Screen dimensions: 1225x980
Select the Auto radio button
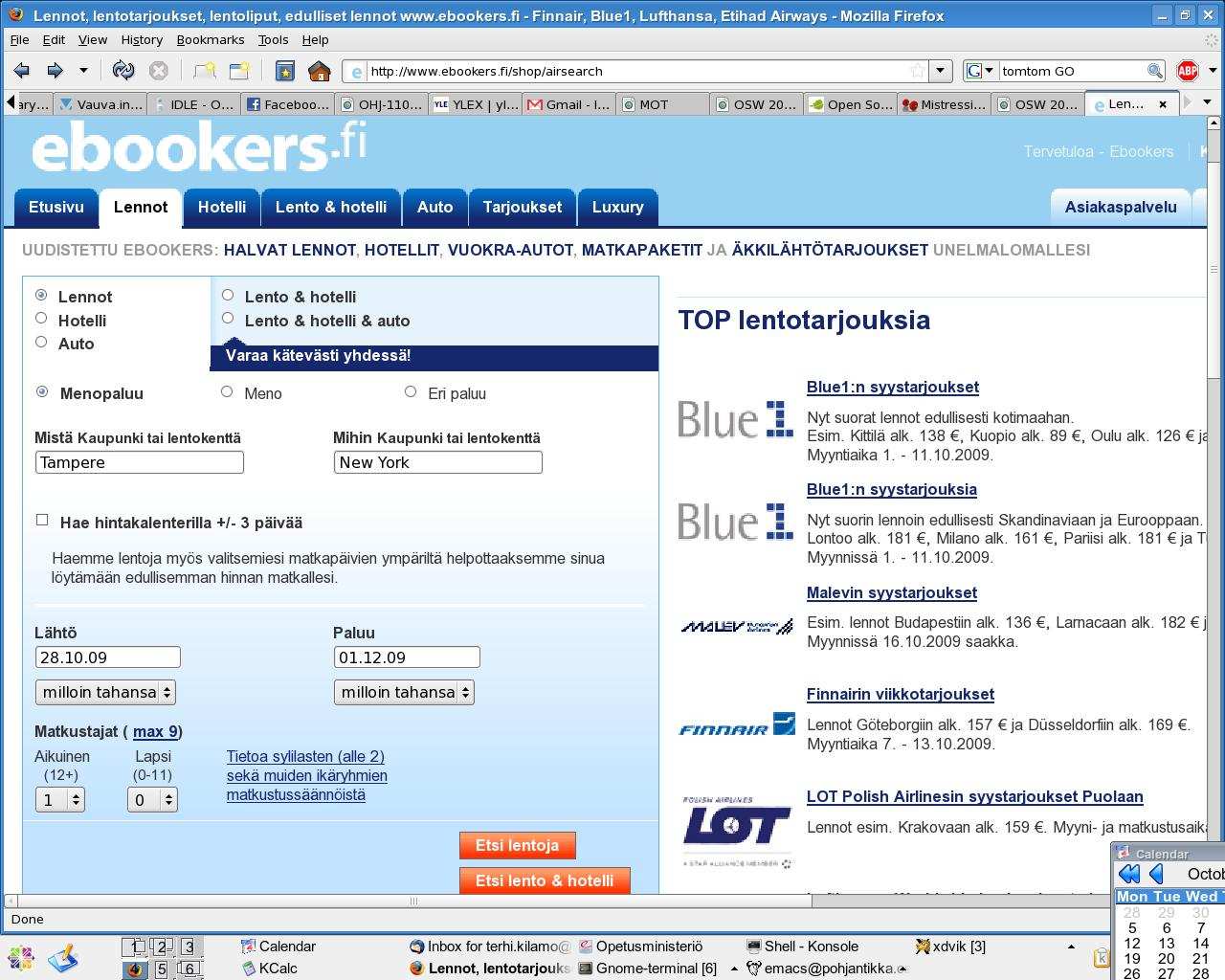[x=41, y=342]
